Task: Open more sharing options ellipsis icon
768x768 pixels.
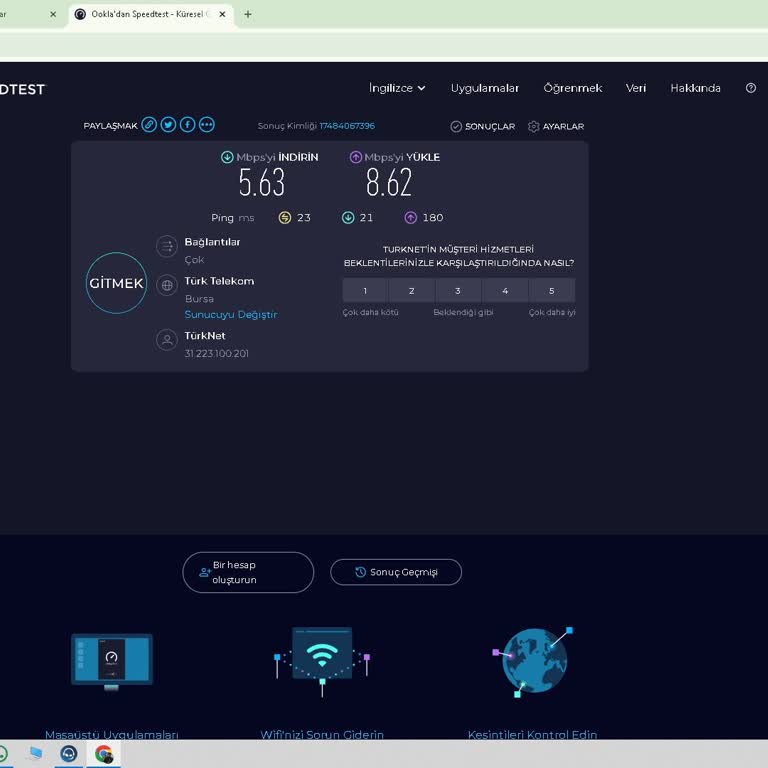Action: click(x=206, y=125)
